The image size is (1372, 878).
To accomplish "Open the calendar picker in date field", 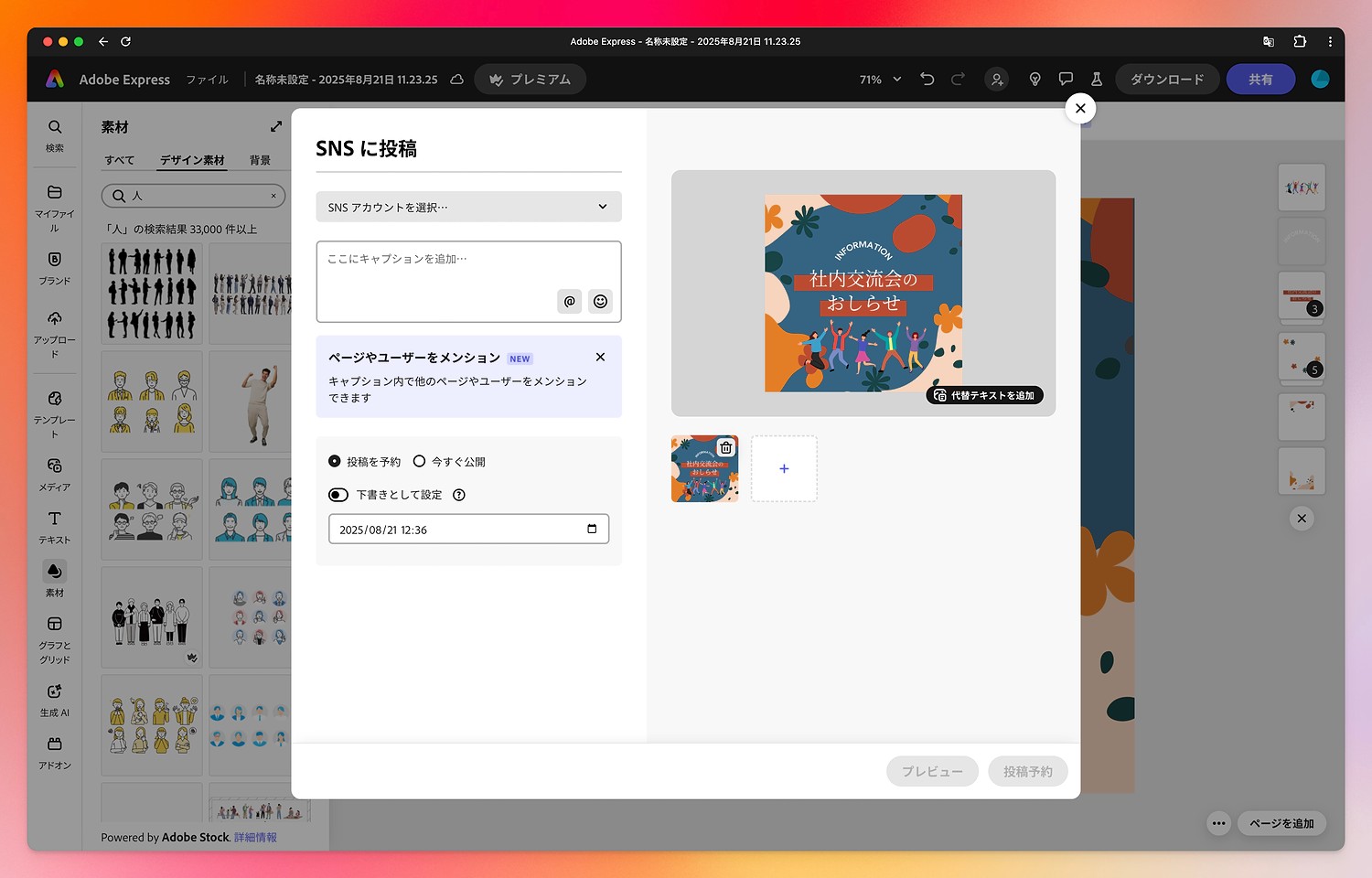I will [592, 529].
